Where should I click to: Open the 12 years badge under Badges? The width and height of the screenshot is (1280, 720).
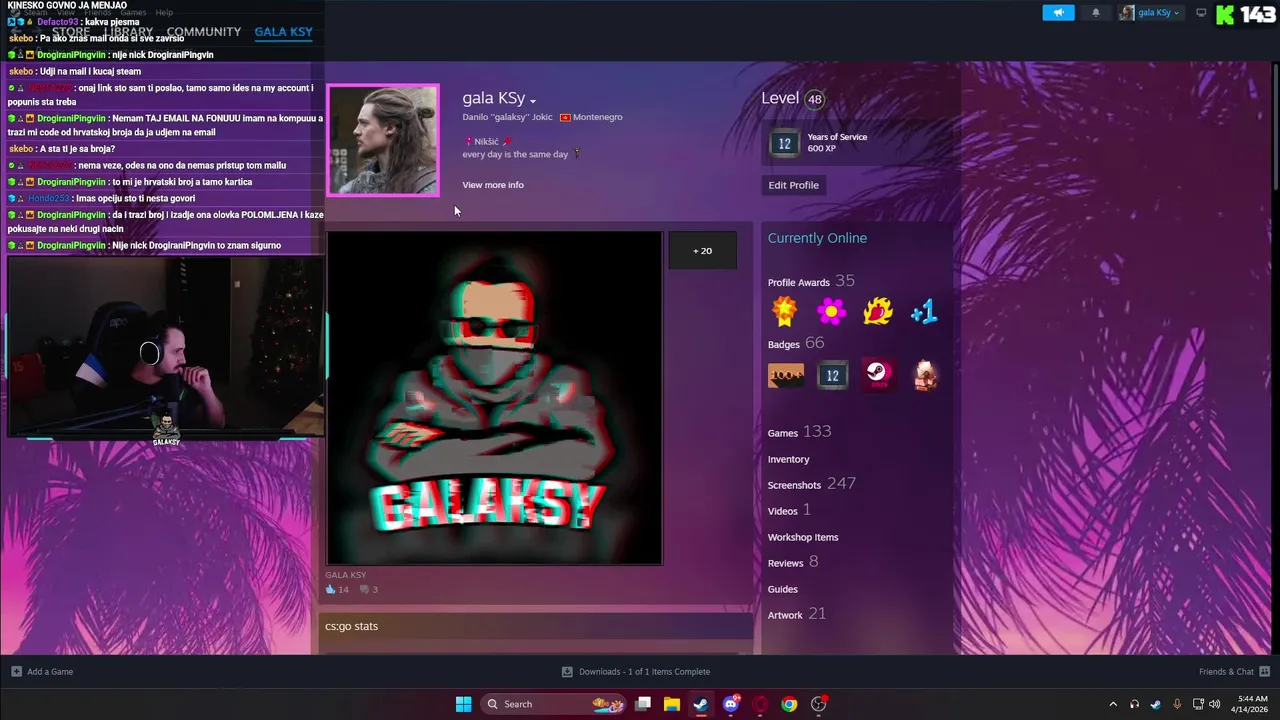click(x=832, y=375)
